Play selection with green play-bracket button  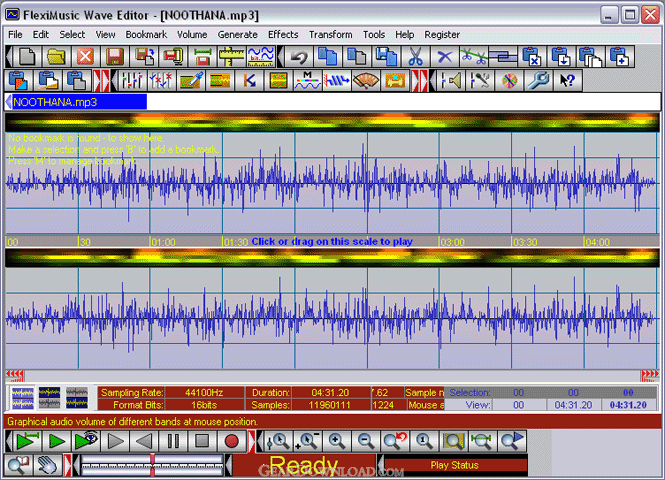click(28, 441)
